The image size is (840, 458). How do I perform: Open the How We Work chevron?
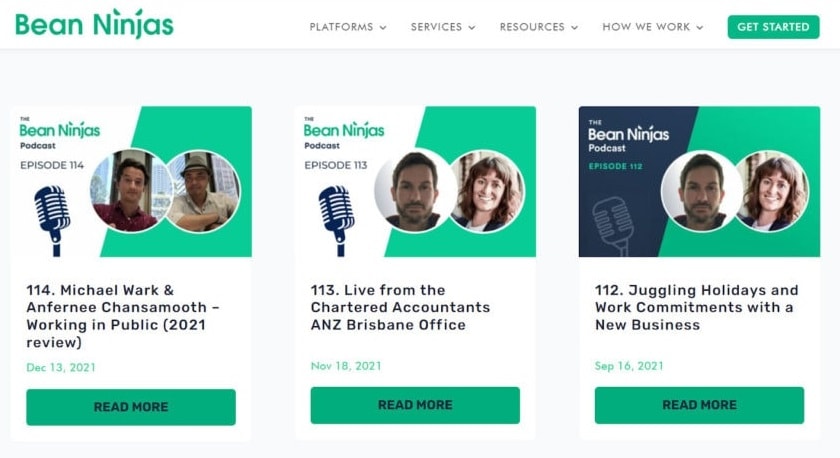tap(700, 28)
